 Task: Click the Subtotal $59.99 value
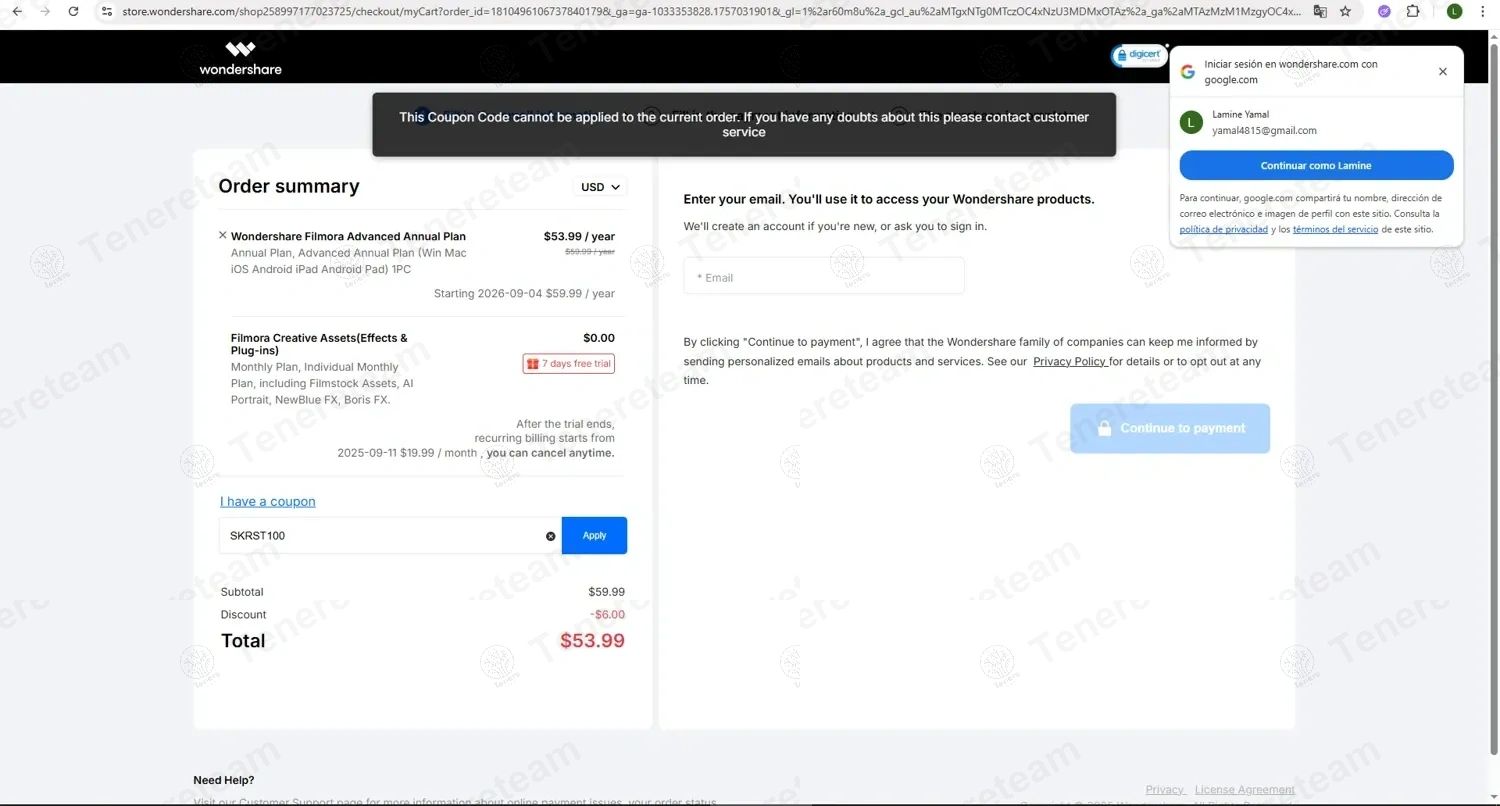point(606,591)
